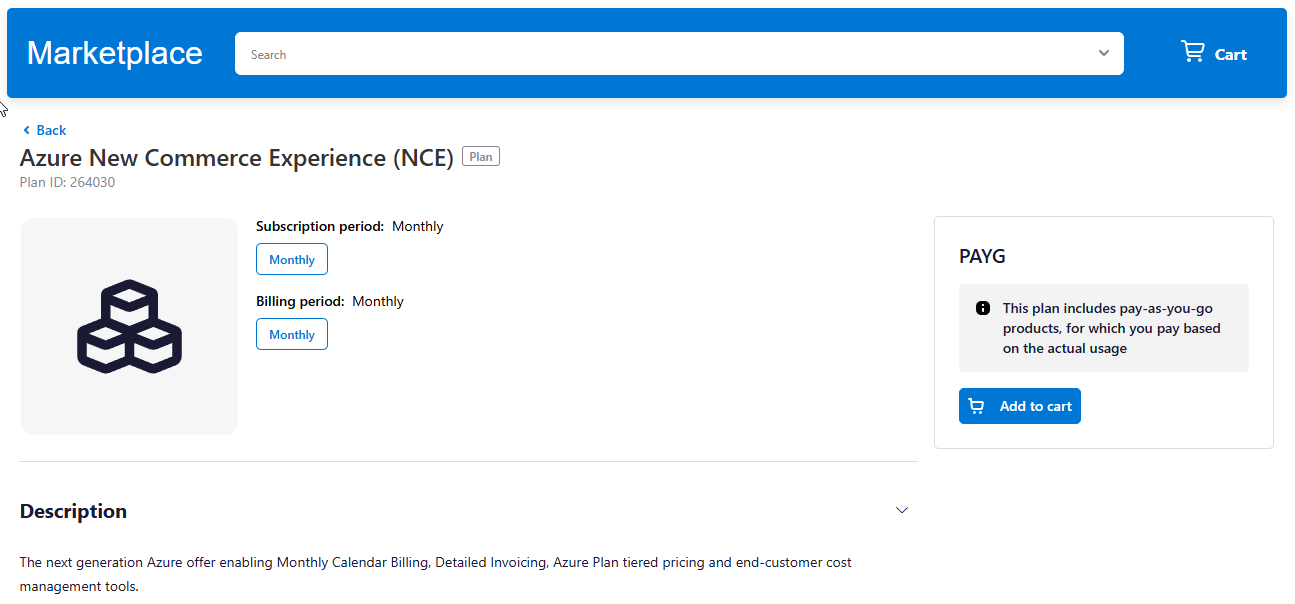Expand the search box dropdown chevron

[1104, 53]
